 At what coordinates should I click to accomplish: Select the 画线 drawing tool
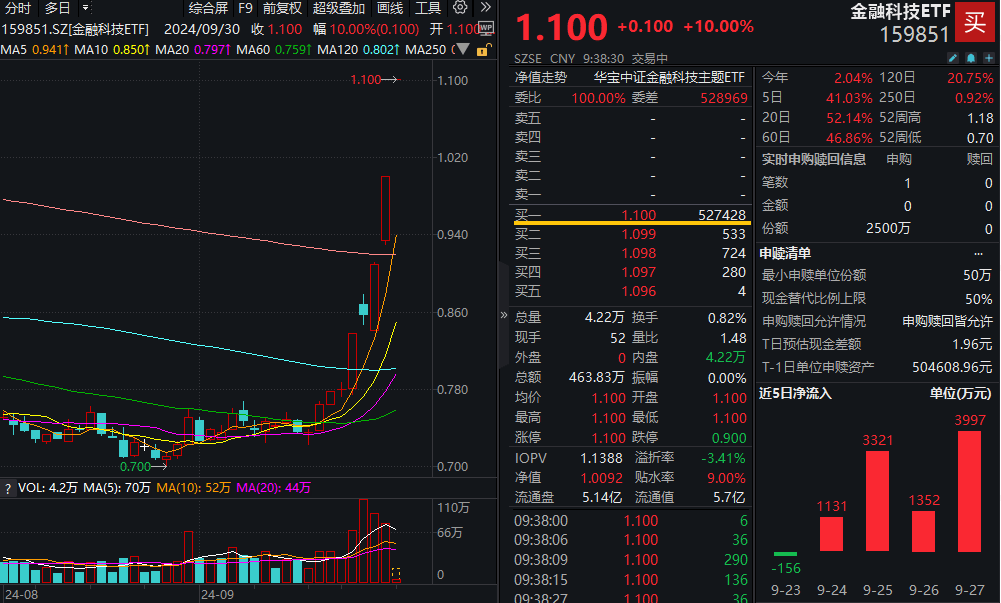[x=389, y=7]
